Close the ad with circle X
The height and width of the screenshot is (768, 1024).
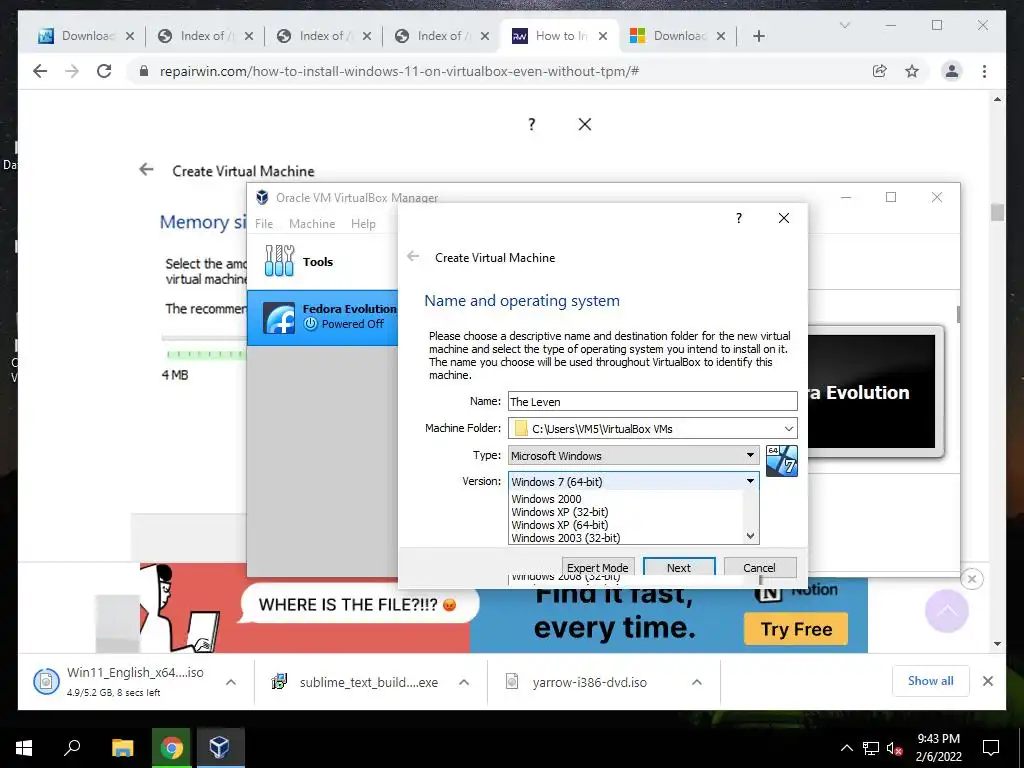[x=972, y=579]
